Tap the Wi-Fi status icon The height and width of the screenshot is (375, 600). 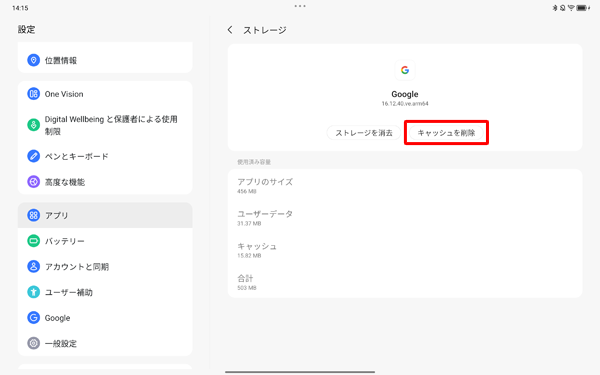(571, 8)
